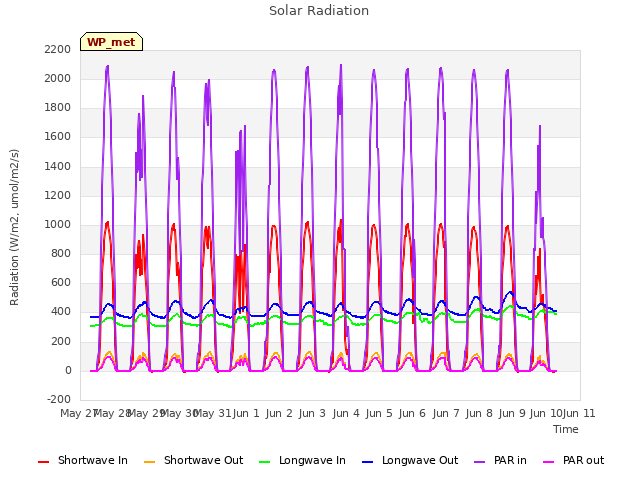Select the Longwave In legend entry
The image size is (640, 480).
[302, 460]
